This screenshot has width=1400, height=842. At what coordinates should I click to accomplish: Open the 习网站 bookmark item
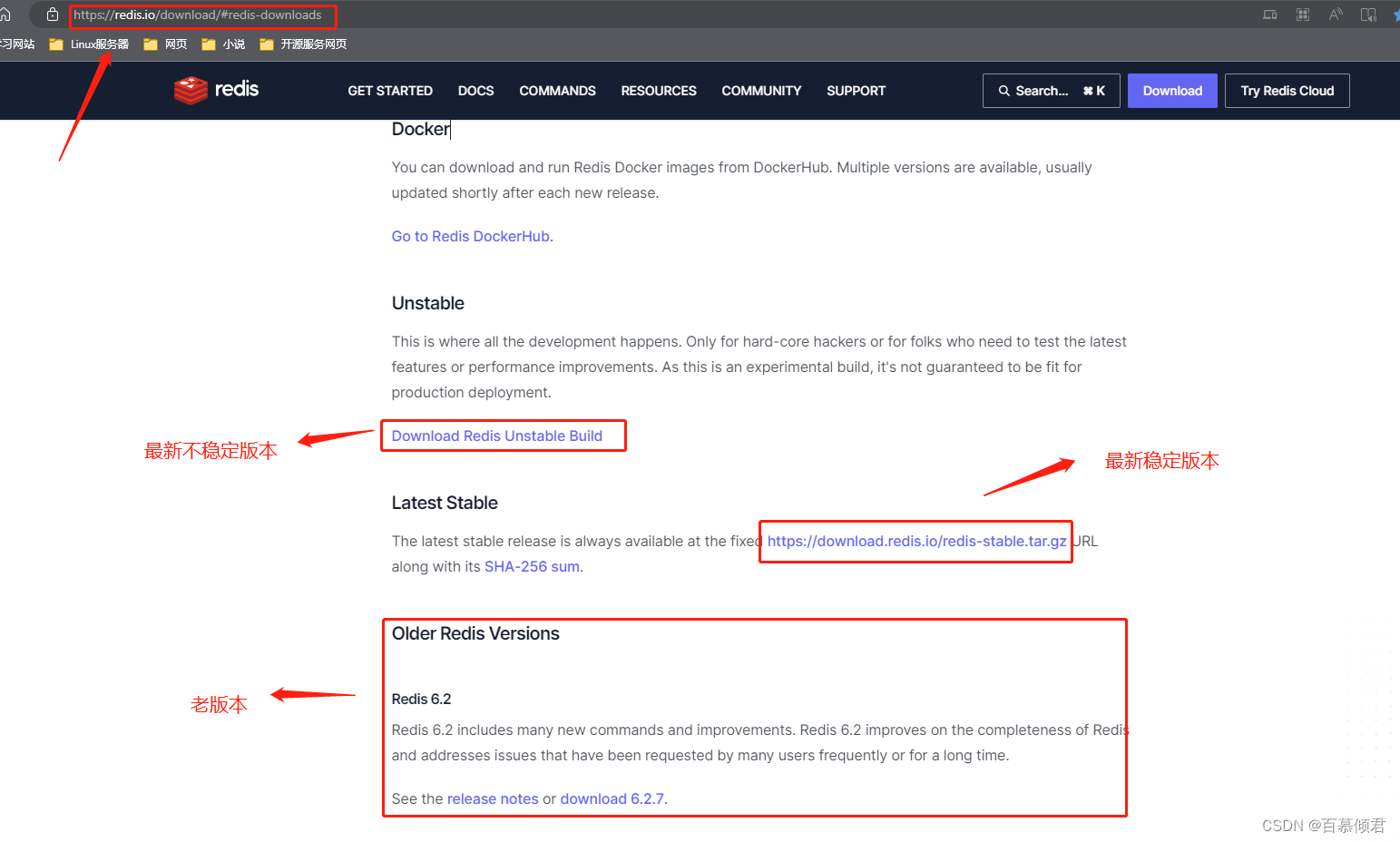tap(17, 44)
